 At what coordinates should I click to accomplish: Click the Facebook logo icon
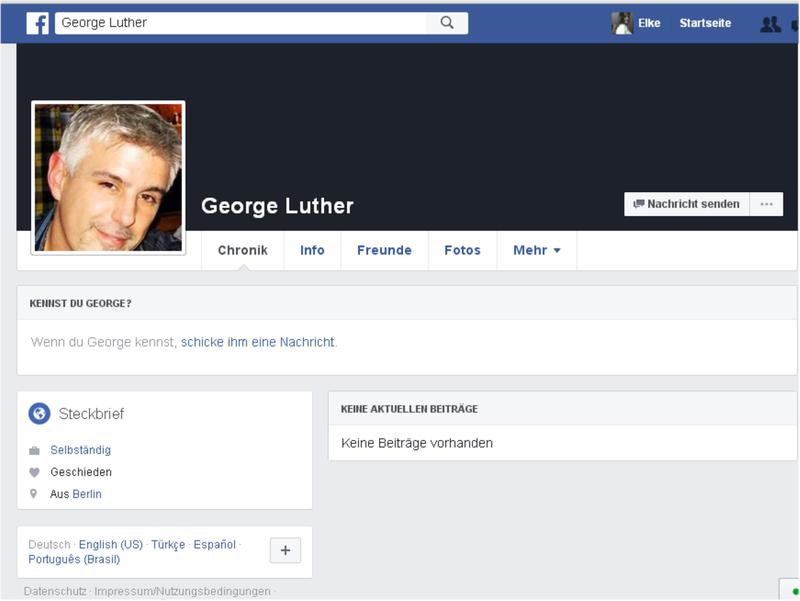37,23
